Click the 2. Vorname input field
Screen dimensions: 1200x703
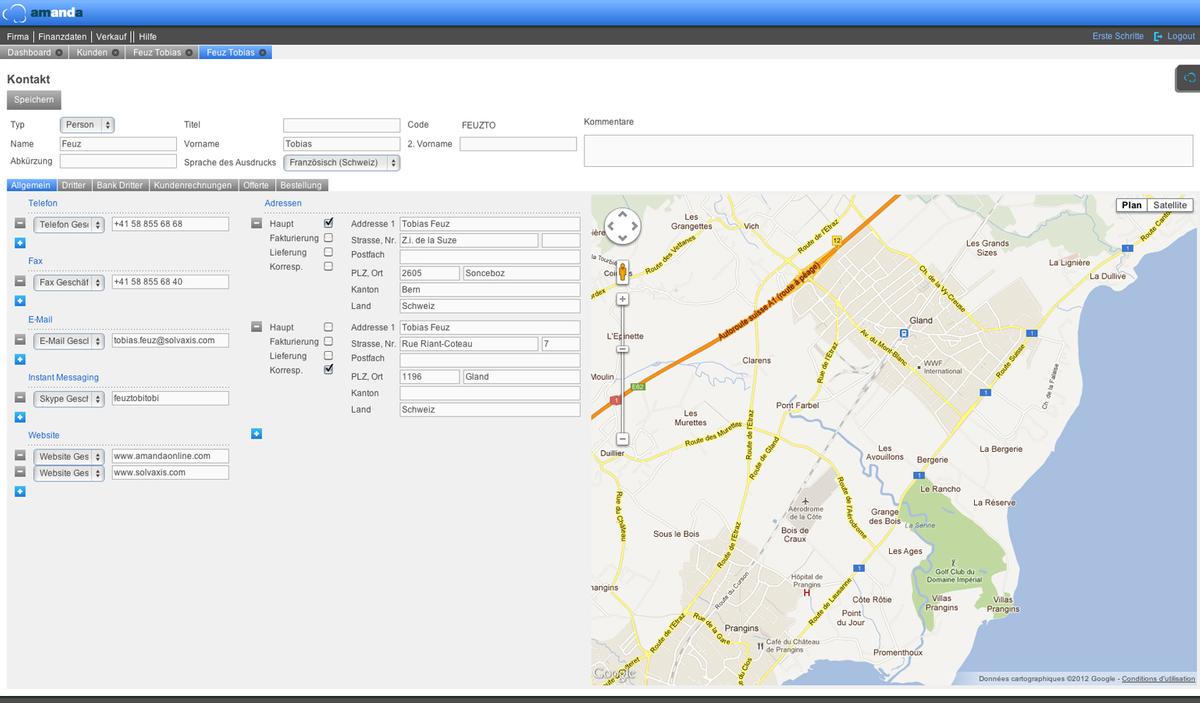tap(518, 144)
